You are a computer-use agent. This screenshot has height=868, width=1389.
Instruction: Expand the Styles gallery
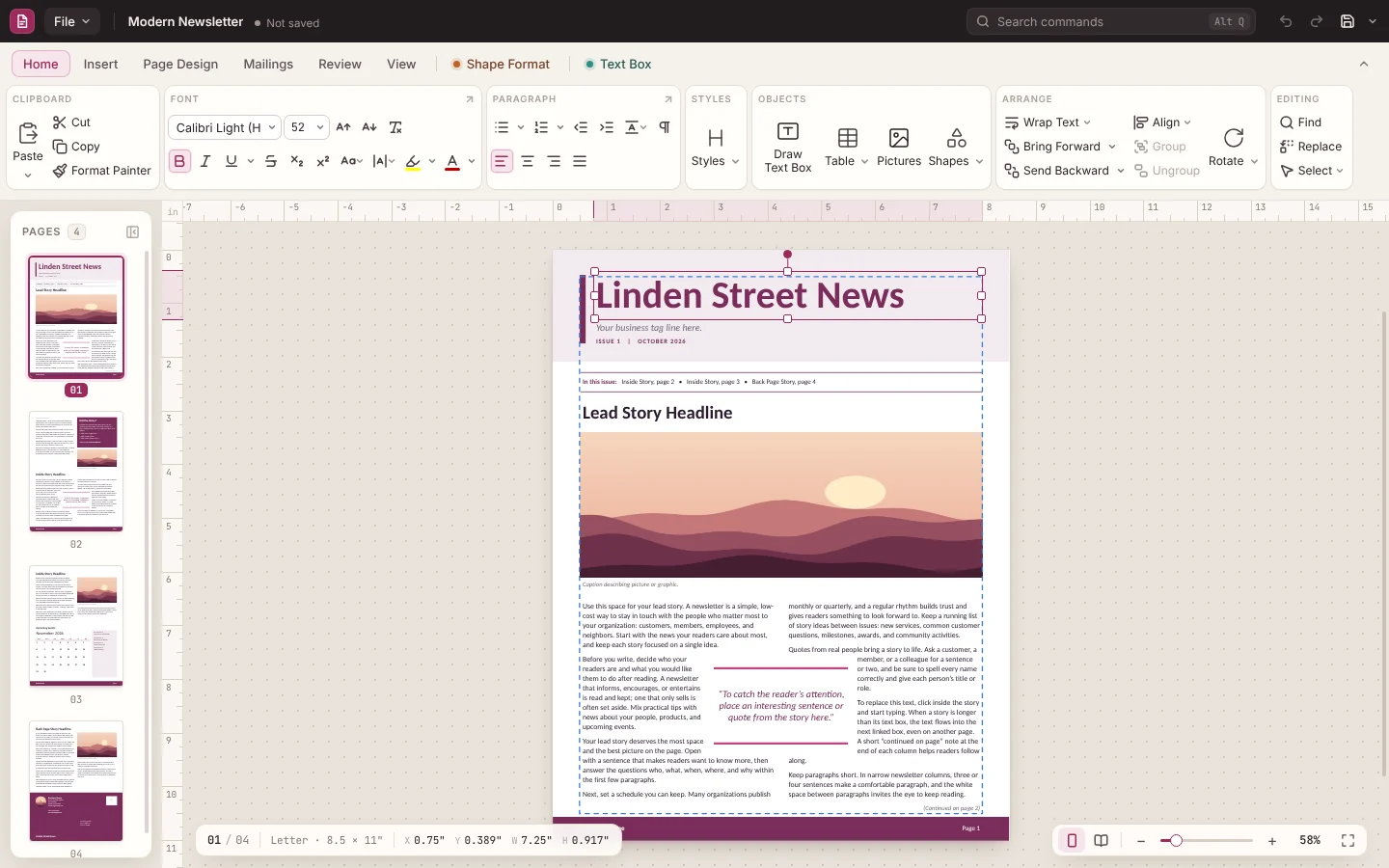click(716, 148)
